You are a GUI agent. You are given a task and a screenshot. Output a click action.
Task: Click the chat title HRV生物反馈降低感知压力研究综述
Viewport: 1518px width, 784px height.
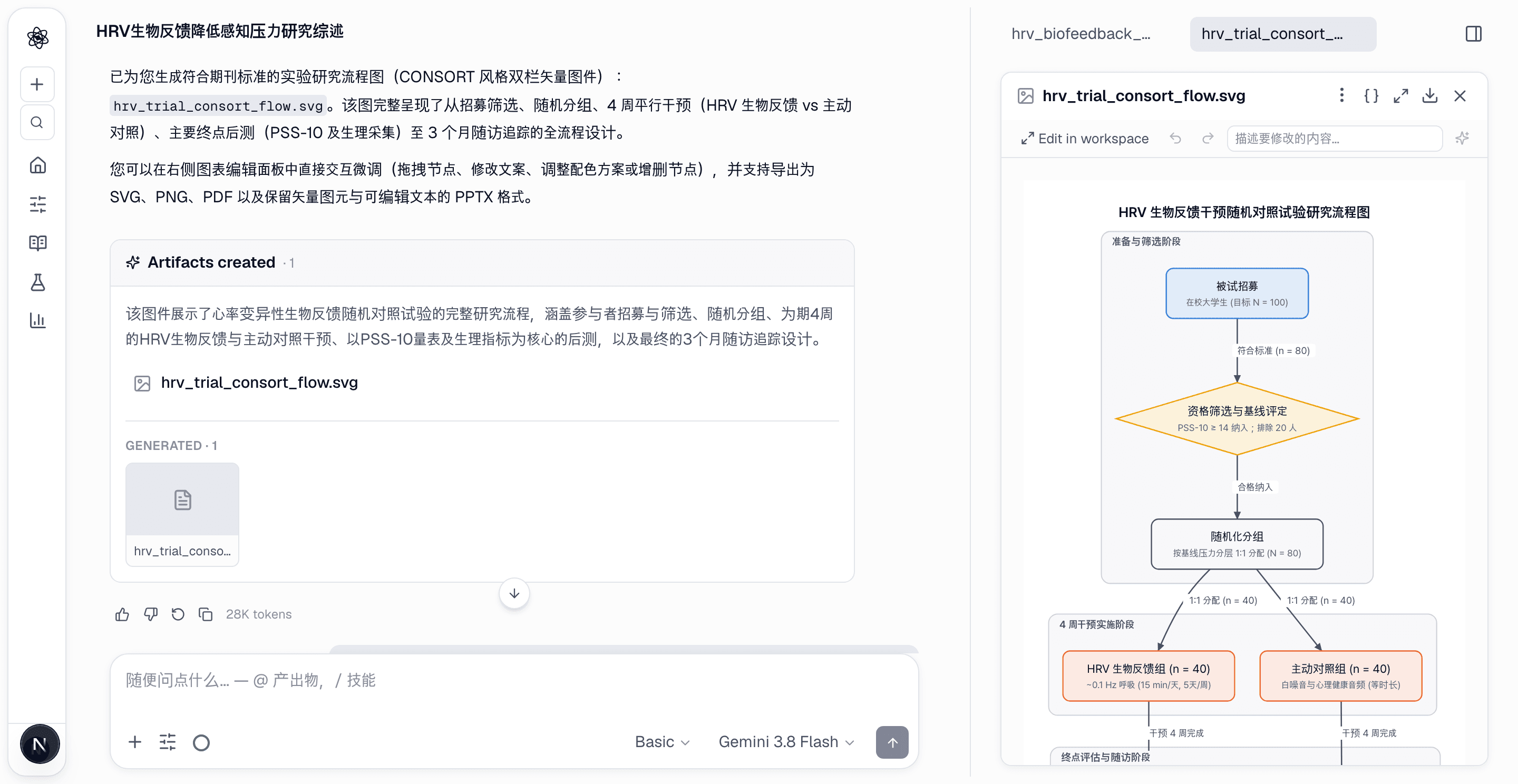point(220,31)
